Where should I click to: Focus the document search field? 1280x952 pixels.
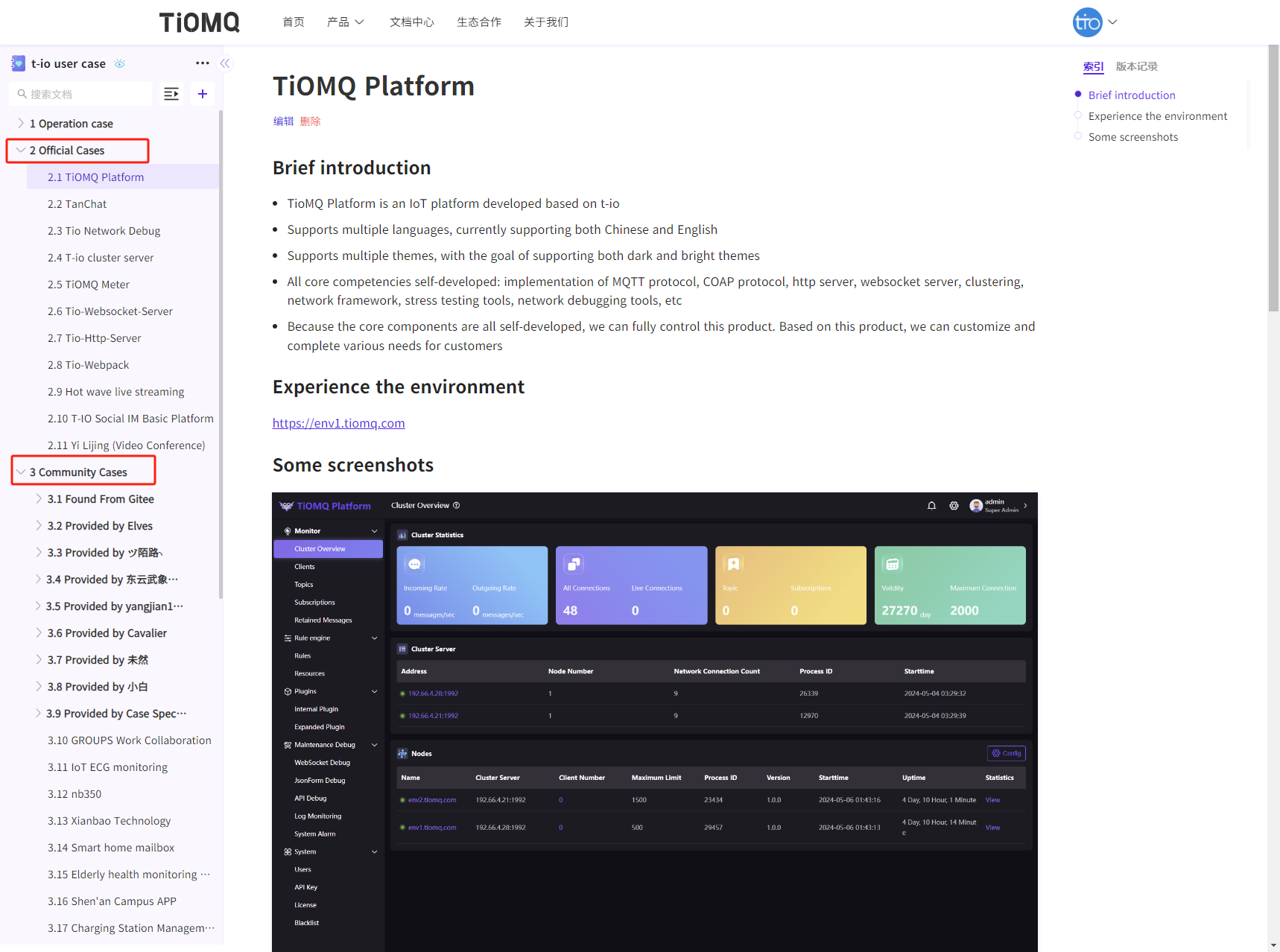(x=81, y=94)
